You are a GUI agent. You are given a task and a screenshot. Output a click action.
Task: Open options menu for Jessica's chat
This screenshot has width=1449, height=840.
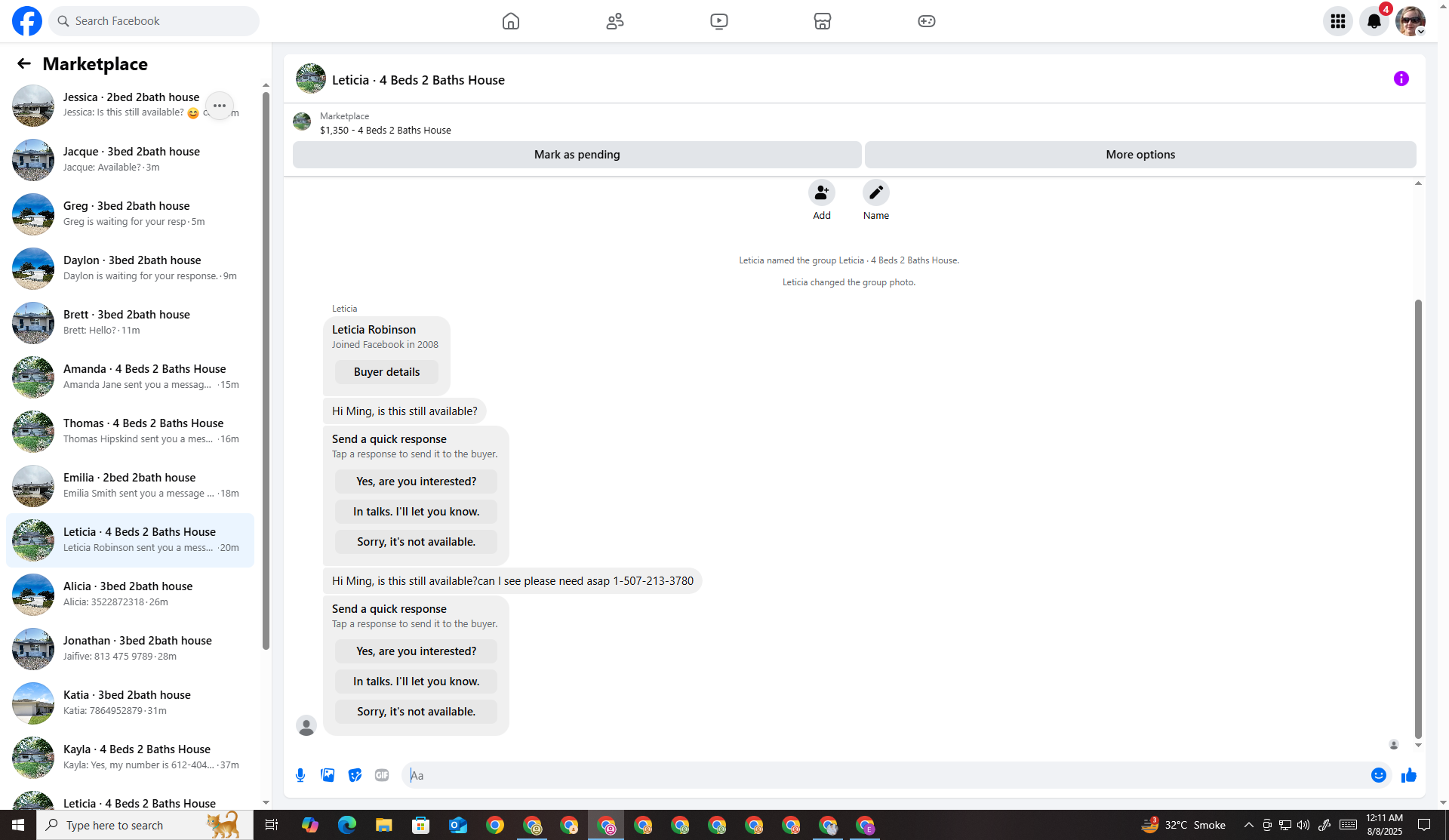pyautogui.click(x=219, y=106)
